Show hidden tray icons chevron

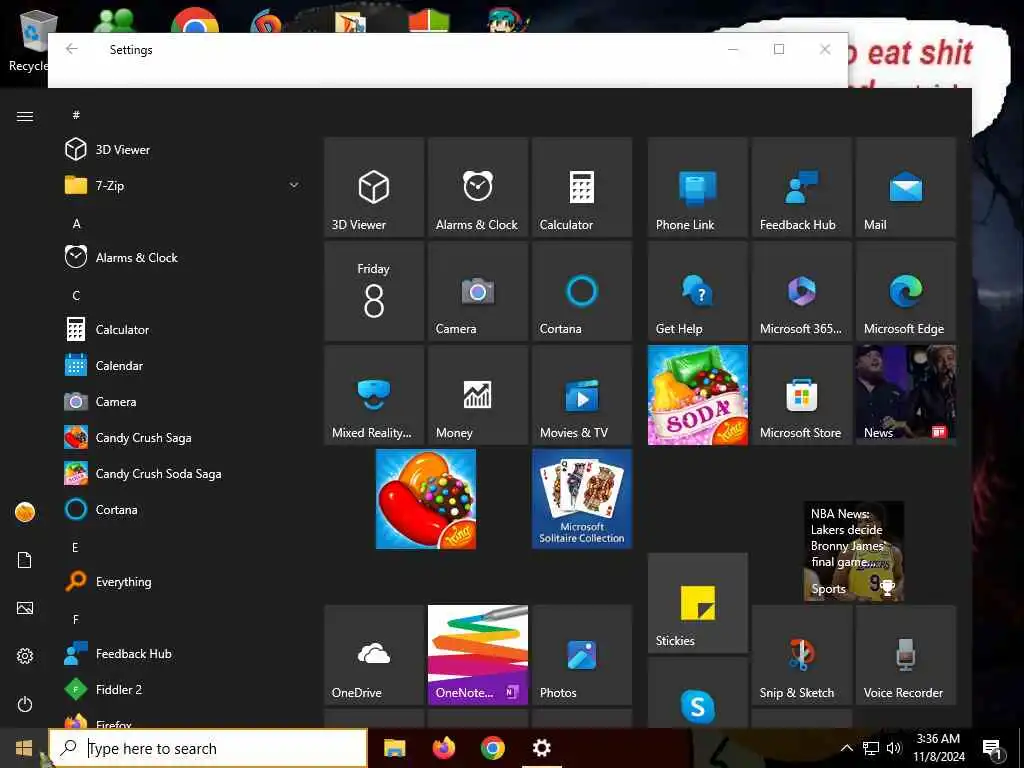pos(846,748)
